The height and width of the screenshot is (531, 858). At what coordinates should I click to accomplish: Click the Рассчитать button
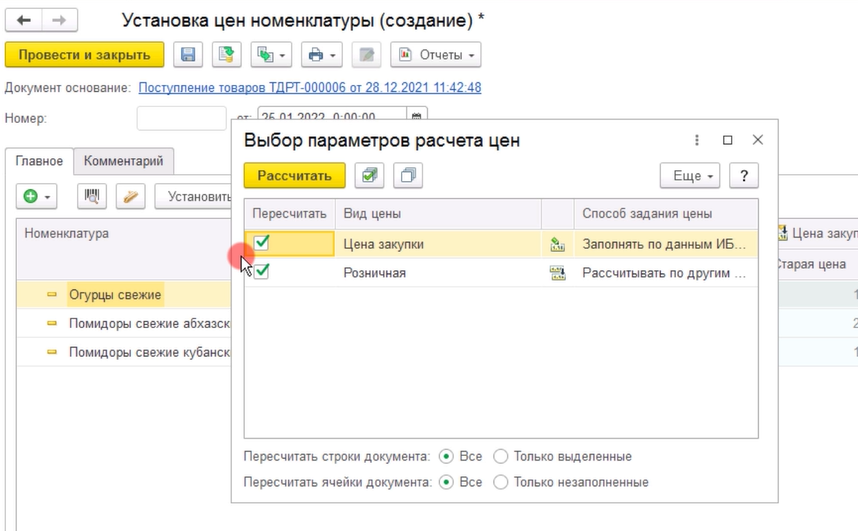point(294,176)
